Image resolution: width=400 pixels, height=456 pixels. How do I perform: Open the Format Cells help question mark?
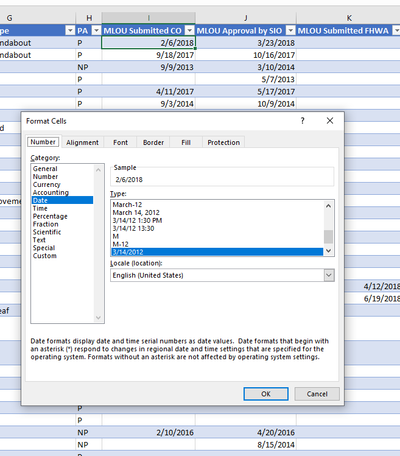point(302,121)
